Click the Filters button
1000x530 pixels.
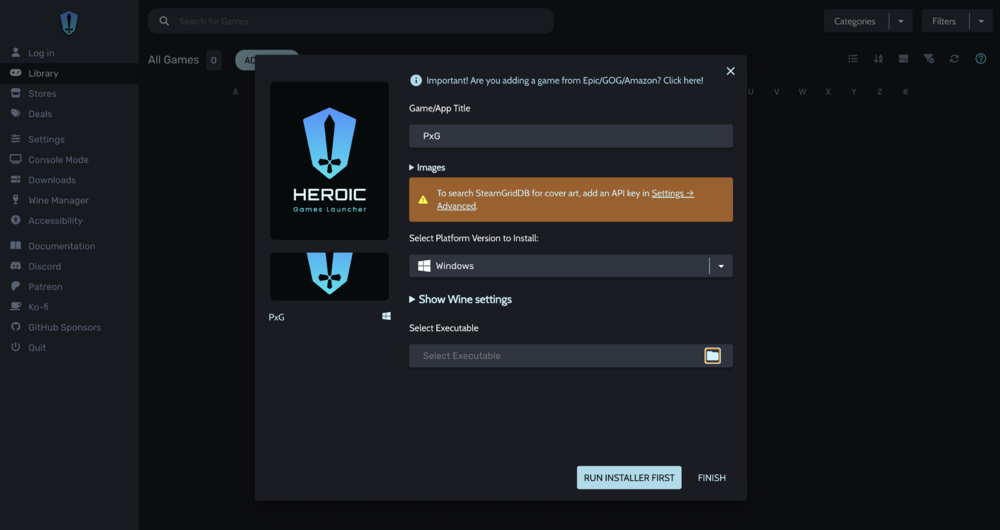(x=944, y=21)
